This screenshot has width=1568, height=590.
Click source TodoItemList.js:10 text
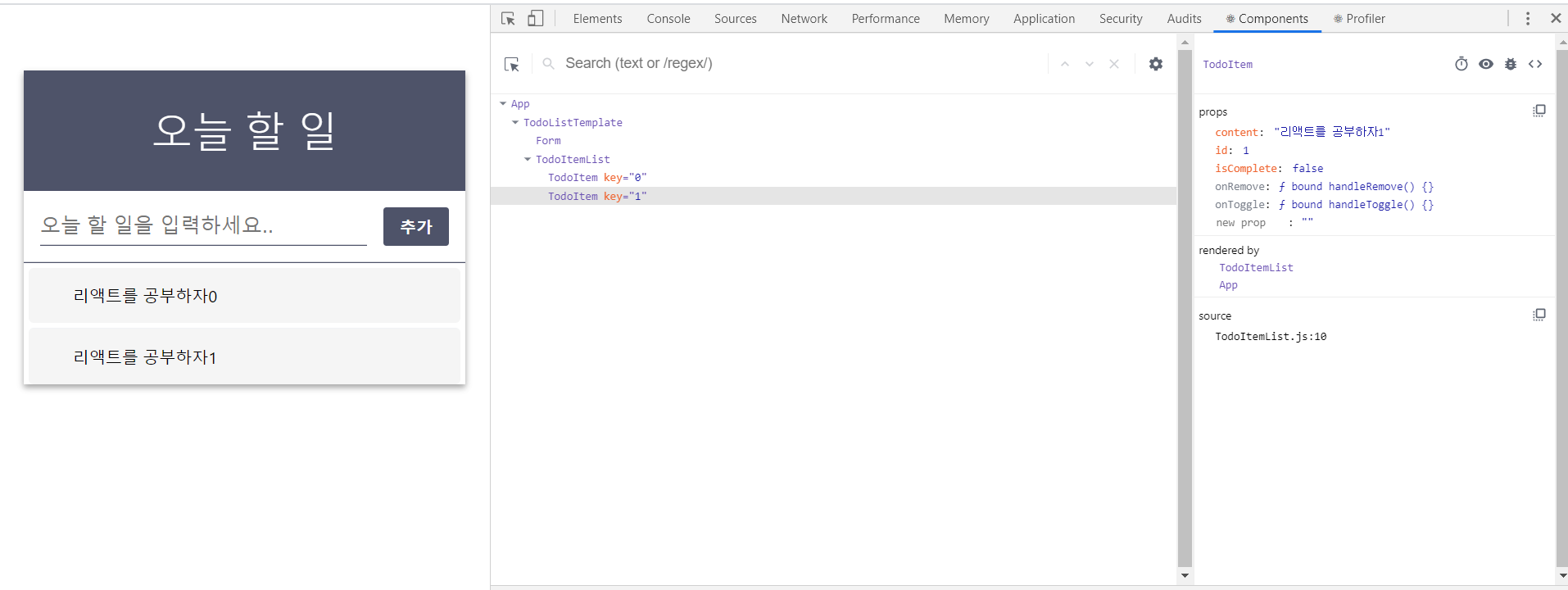(1271, 337)
